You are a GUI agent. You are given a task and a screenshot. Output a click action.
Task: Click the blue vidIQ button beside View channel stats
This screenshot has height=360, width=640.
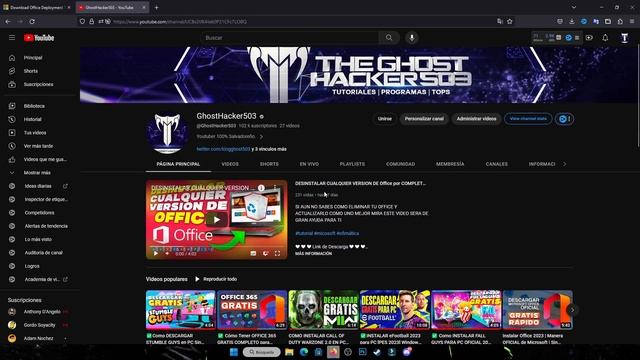pos(564,119)
